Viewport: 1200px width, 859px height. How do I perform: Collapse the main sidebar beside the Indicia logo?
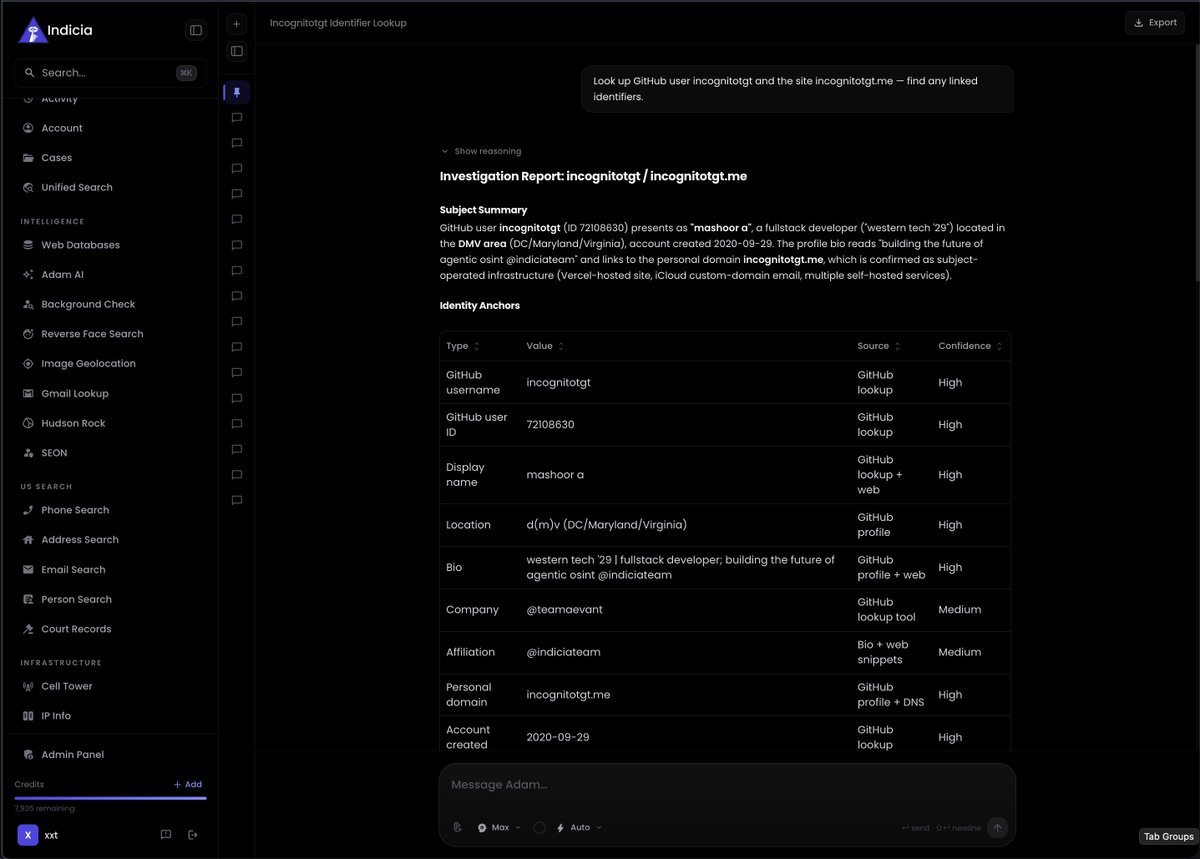point(196,30)
